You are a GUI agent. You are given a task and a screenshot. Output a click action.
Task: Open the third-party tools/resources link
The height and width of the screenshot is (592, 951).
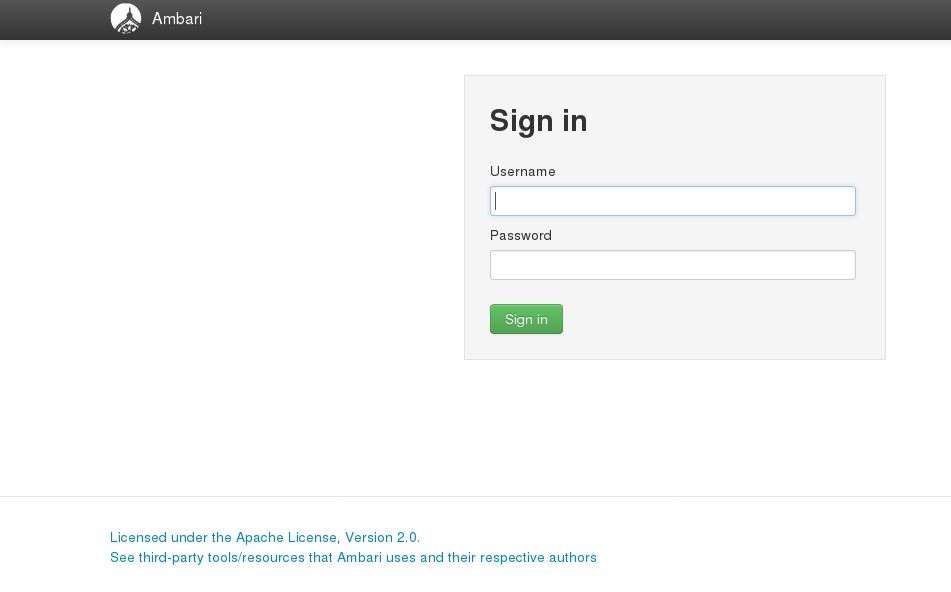pos(353,557)
